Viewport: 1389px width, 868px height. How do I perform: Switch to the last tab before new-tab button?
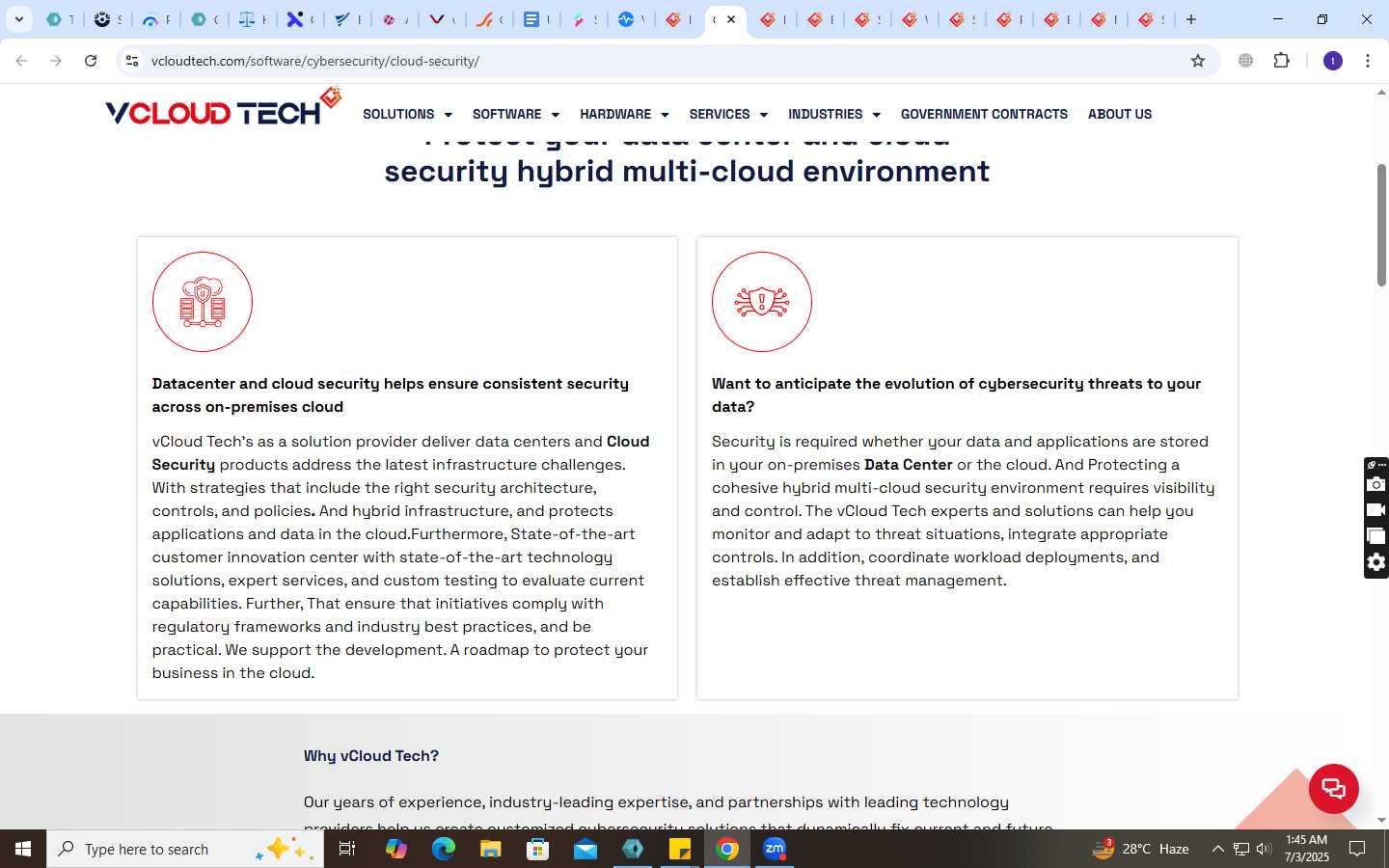tap(1151, 19)
